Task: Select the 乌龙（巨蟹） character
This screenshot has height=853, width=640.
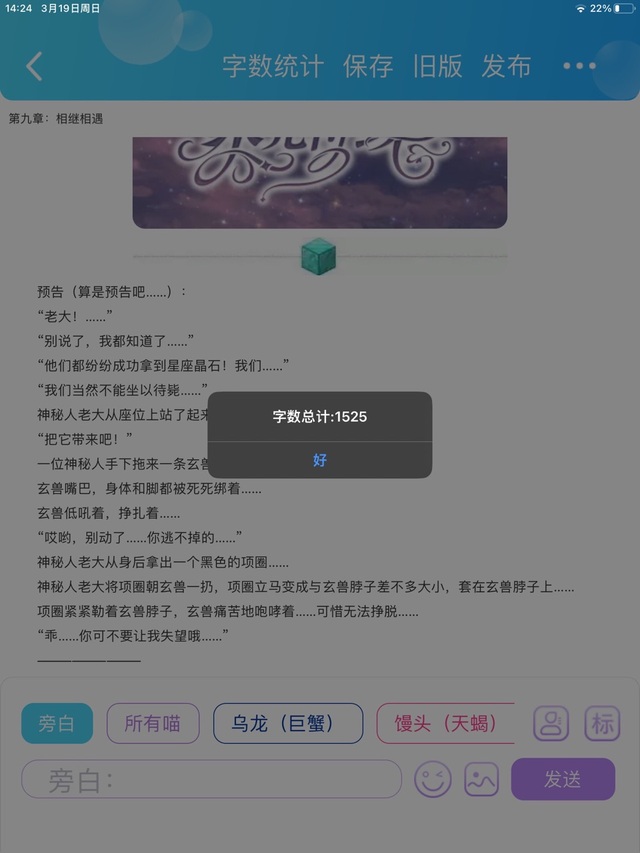Action: click(x=288, y=724)
